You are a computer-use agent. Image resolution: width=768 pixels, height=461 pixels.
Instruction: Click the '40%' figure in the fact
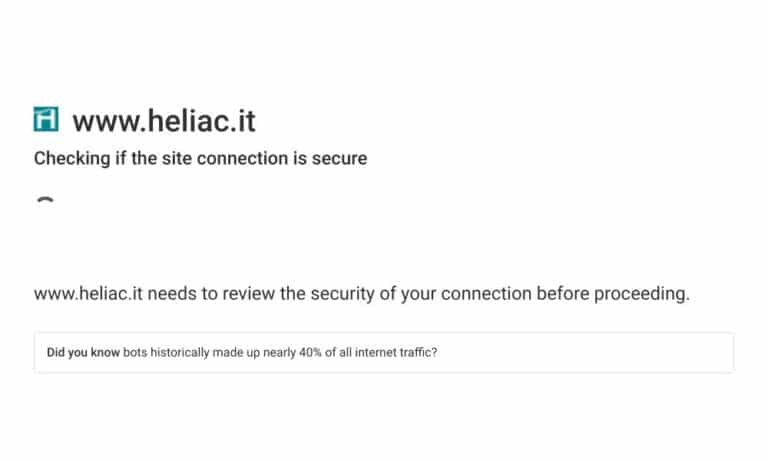(310, 352)
